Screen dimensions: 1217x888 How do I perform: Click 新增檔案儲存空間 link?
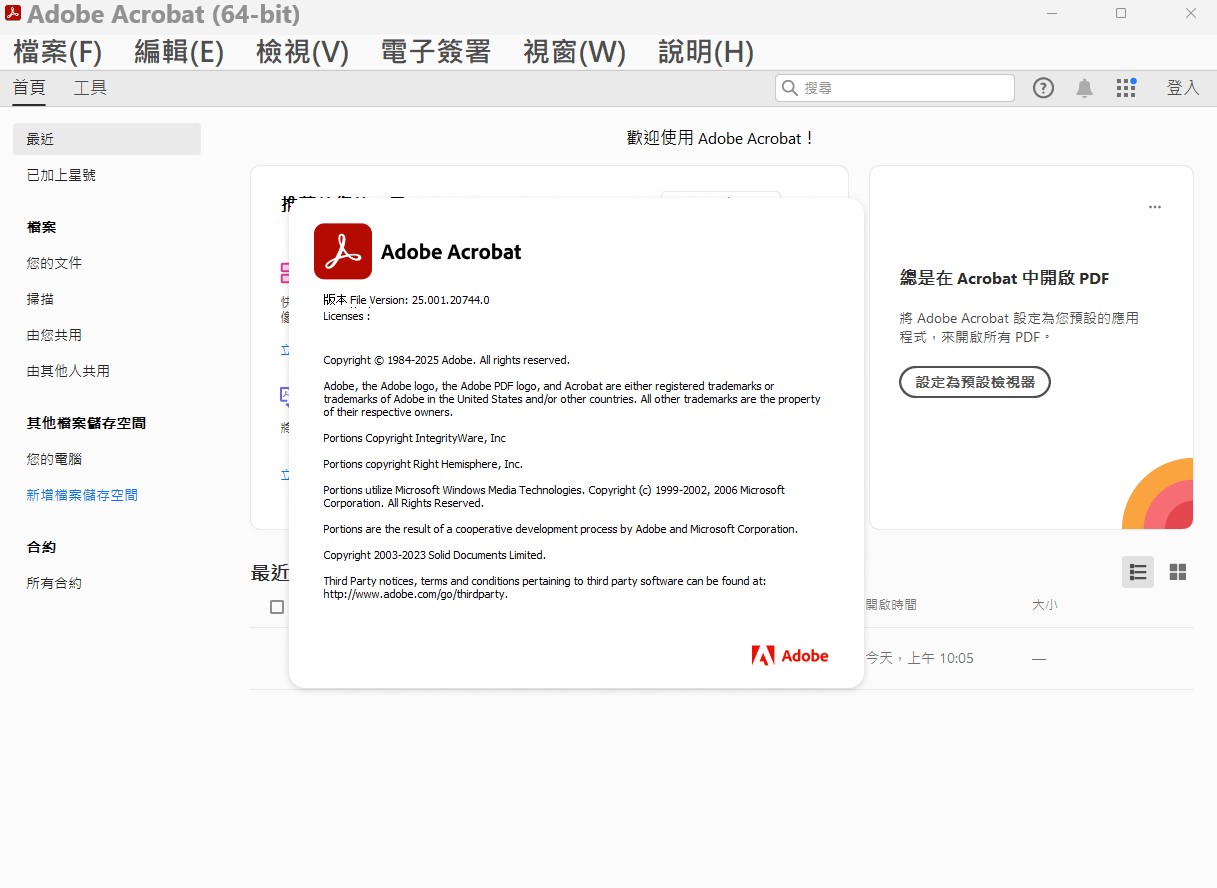click(x=82, y=495)
